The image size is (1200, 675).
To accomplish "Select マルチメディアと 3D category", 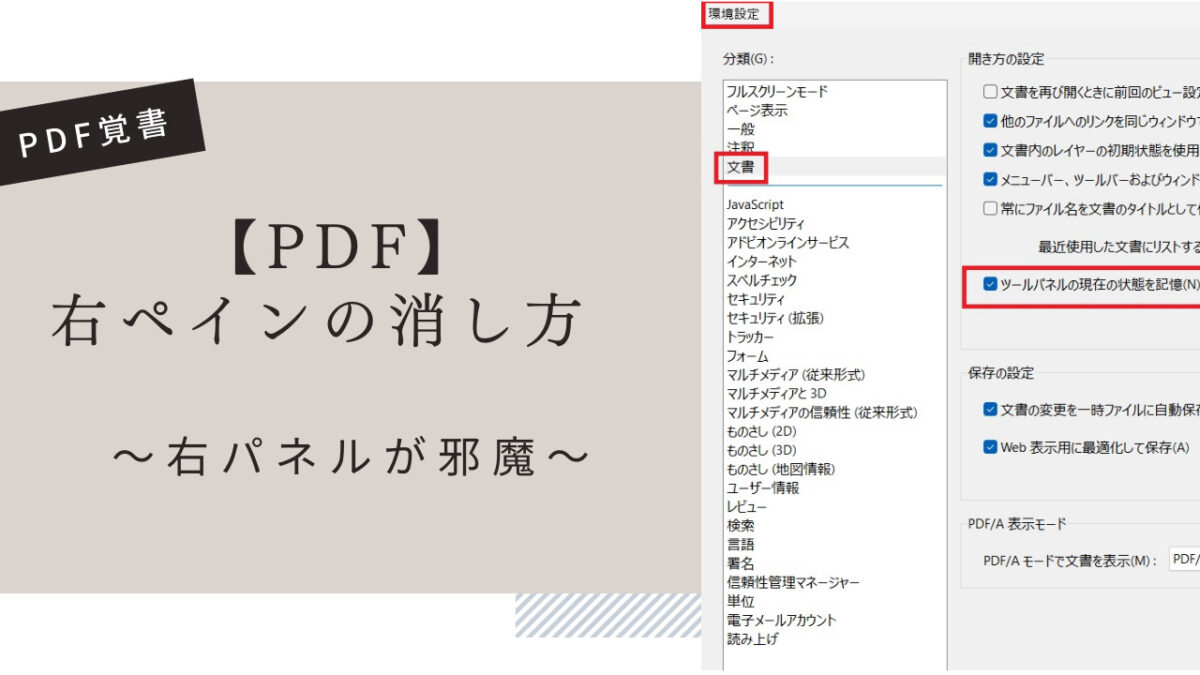I will pyautogui.click(x=776, y=393).
